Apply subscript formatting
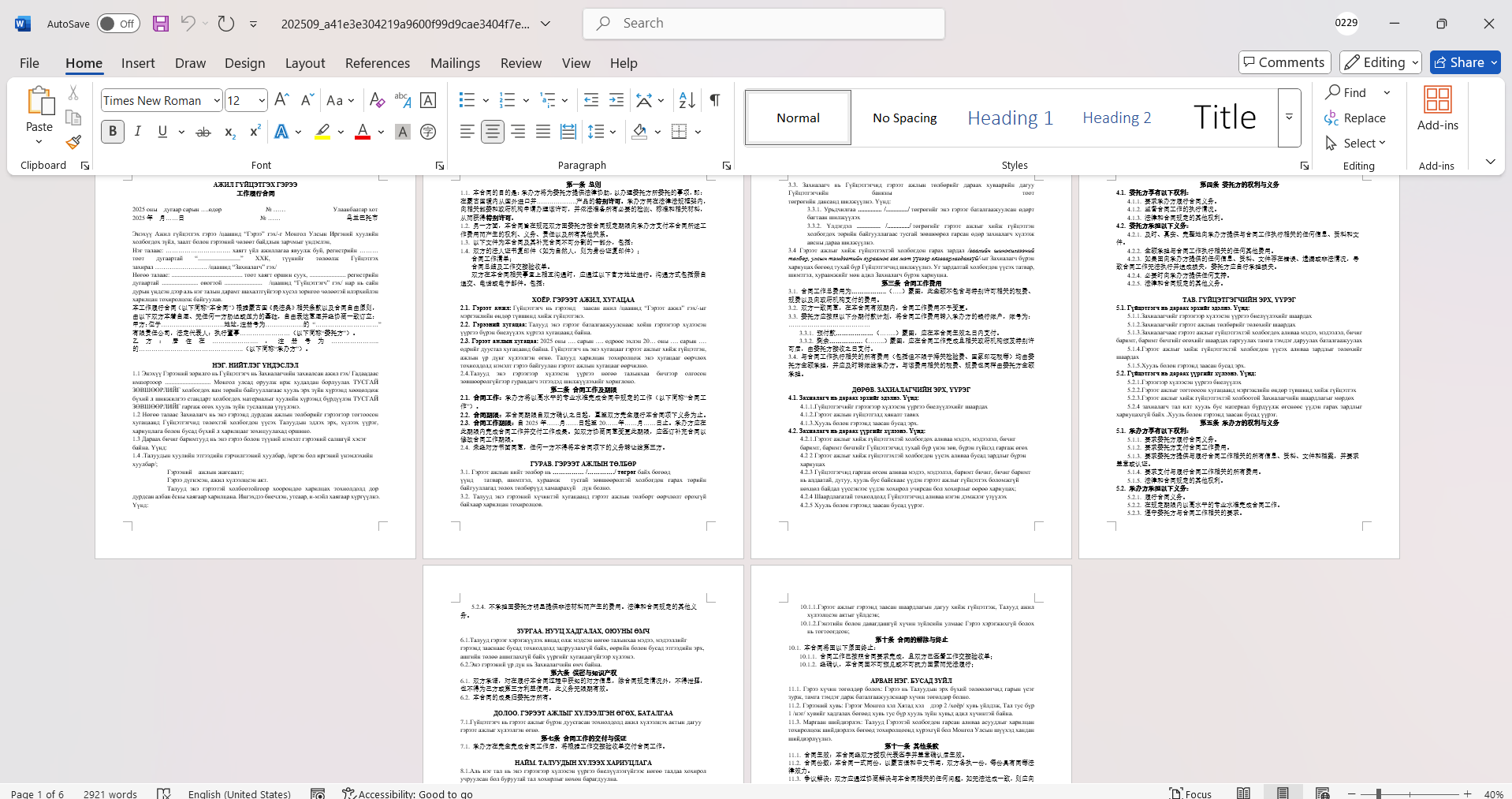The width and height of the screenshot is (1512, 799). click(x=229, y=132)
